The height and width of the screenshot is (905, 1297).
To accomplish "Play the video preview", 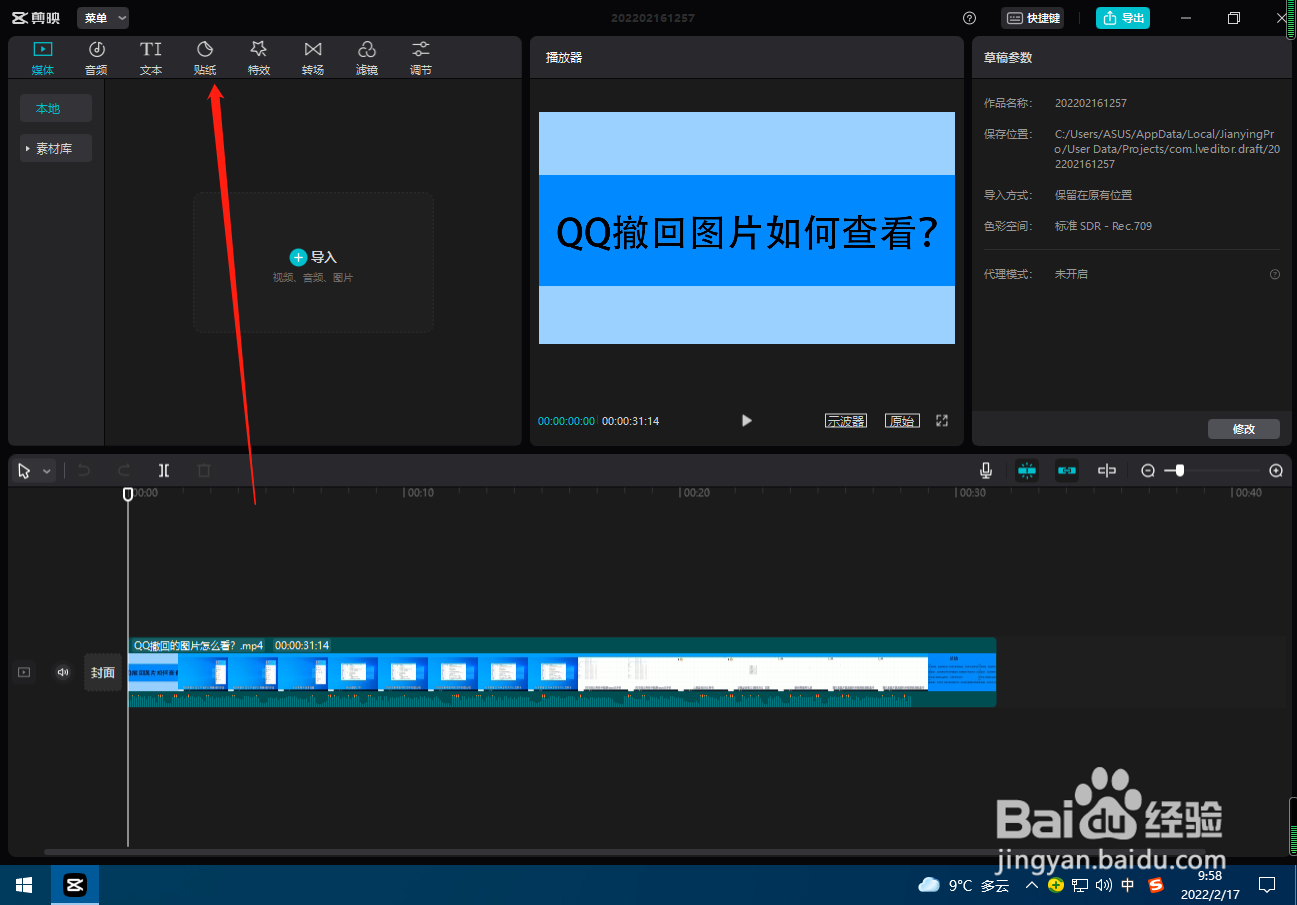I will (x=746, y=421).
